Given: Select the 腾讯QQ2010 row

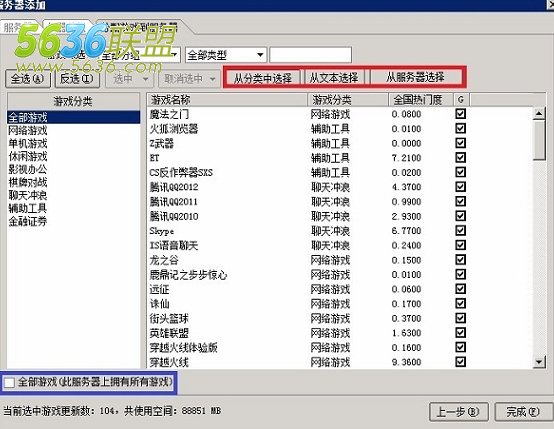Looking at the screenshot, I should [x=340, y=216].
